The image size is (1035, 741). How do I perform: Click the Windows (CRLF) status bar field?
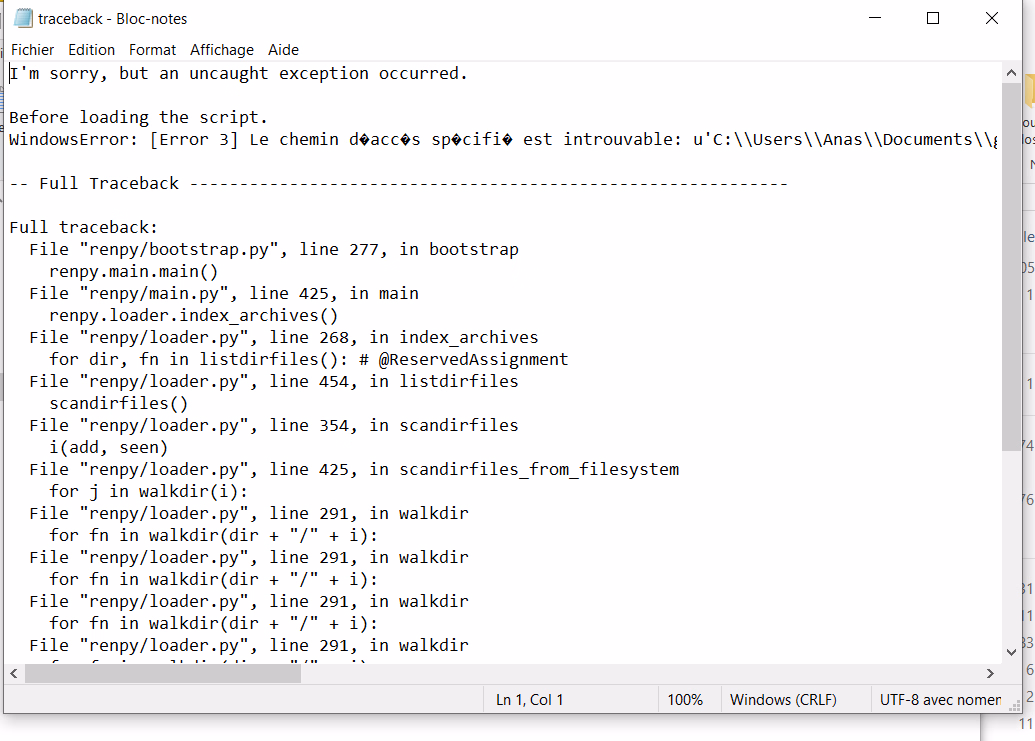tap(783, 700)
